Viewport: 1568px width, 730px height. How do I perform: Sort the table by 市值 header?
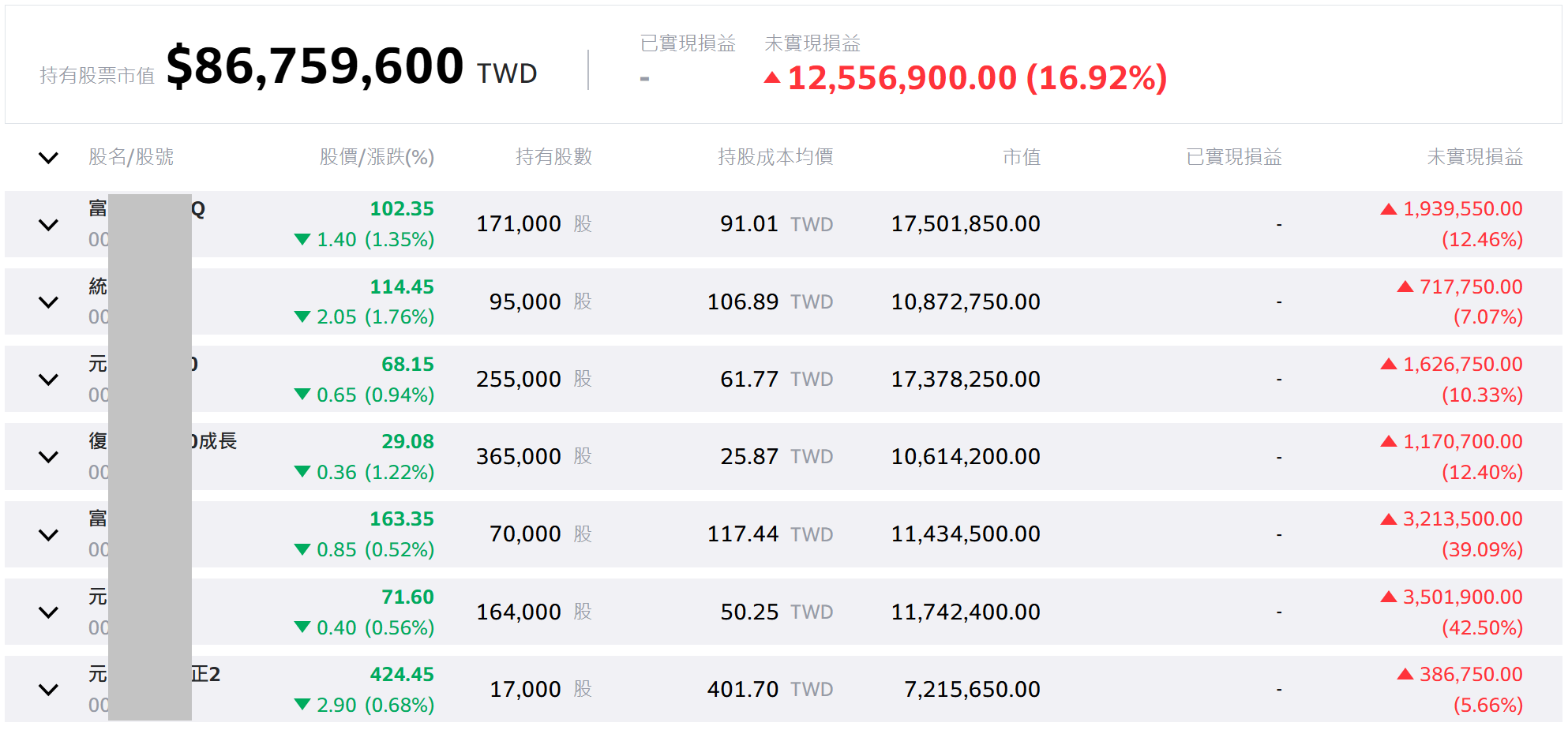click(1021, 157)
